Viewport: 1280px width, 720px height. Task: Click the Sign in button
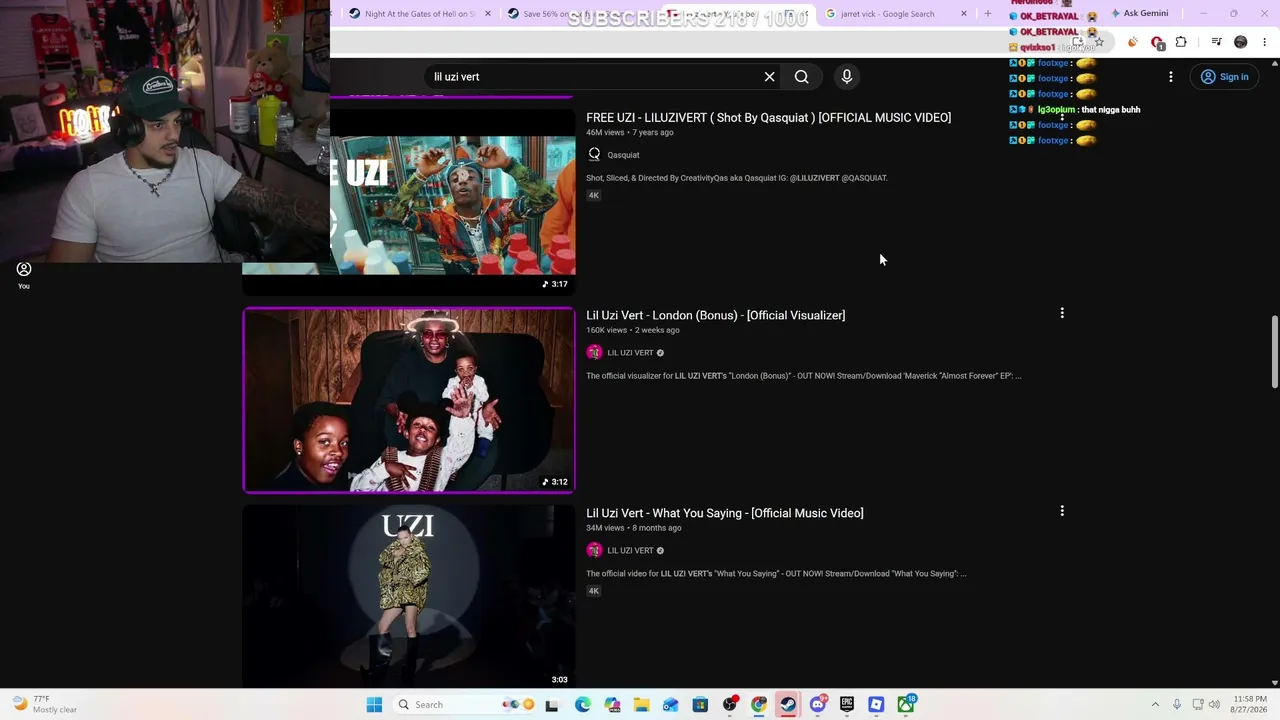pos(1225,77)
